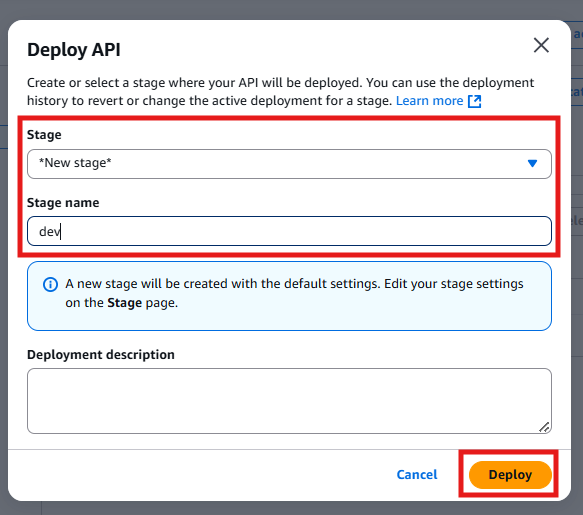
Task: Click the external link icon beside Learn more
Action: [474, 101]
